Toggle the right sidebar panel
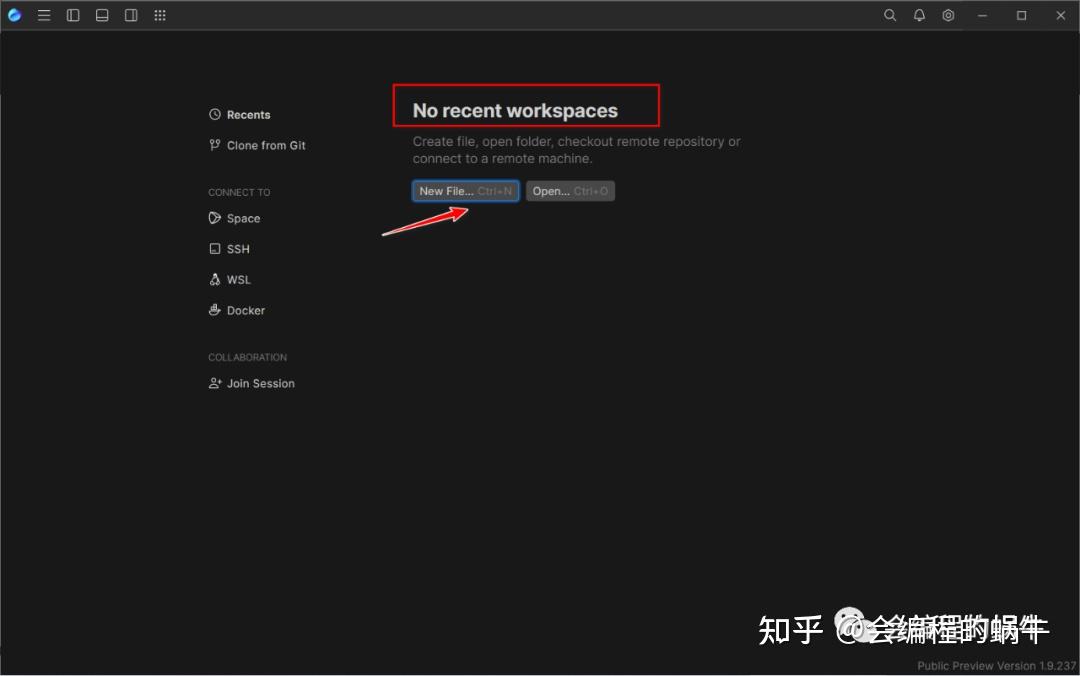The width and height of the screenshot is (1080, 676). [x=131, y=15]
